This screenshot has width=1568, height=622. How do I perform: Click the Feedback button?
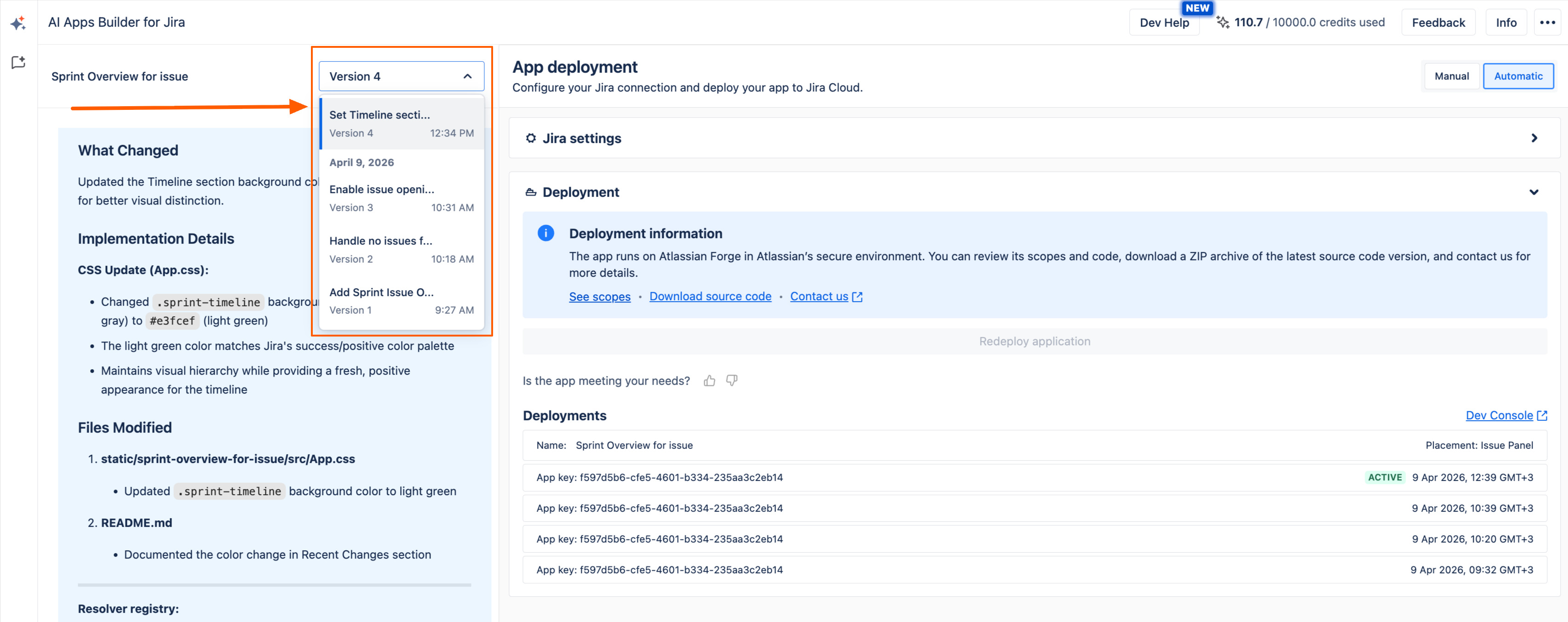(x=1438, y=23)
